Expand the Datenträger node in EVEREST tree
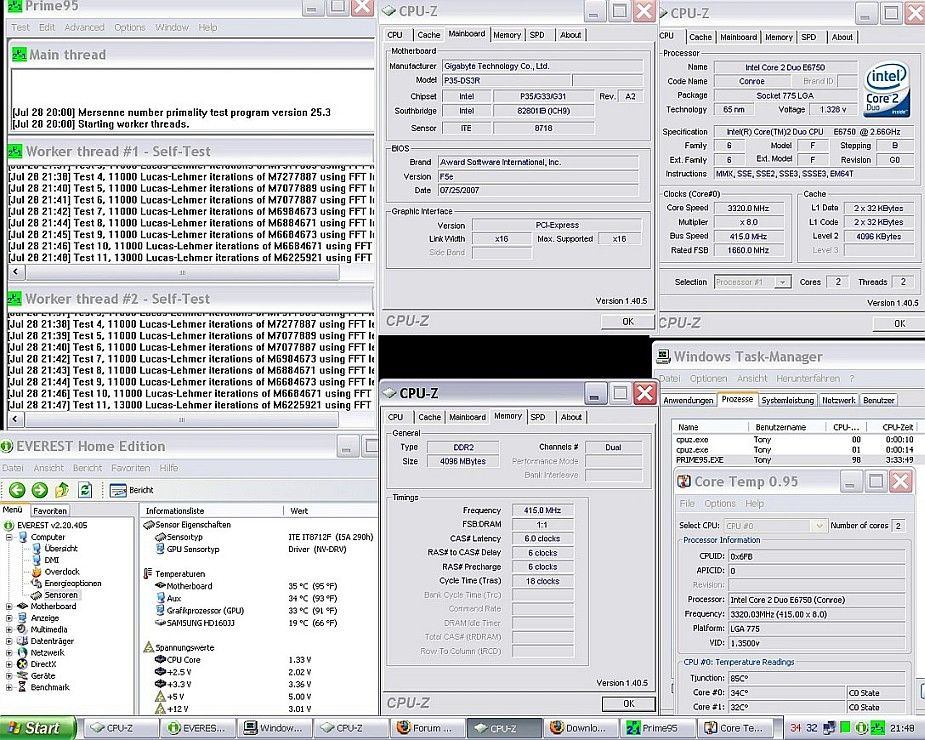This screenshot has width=925, height=740. (x=9, y=641)
